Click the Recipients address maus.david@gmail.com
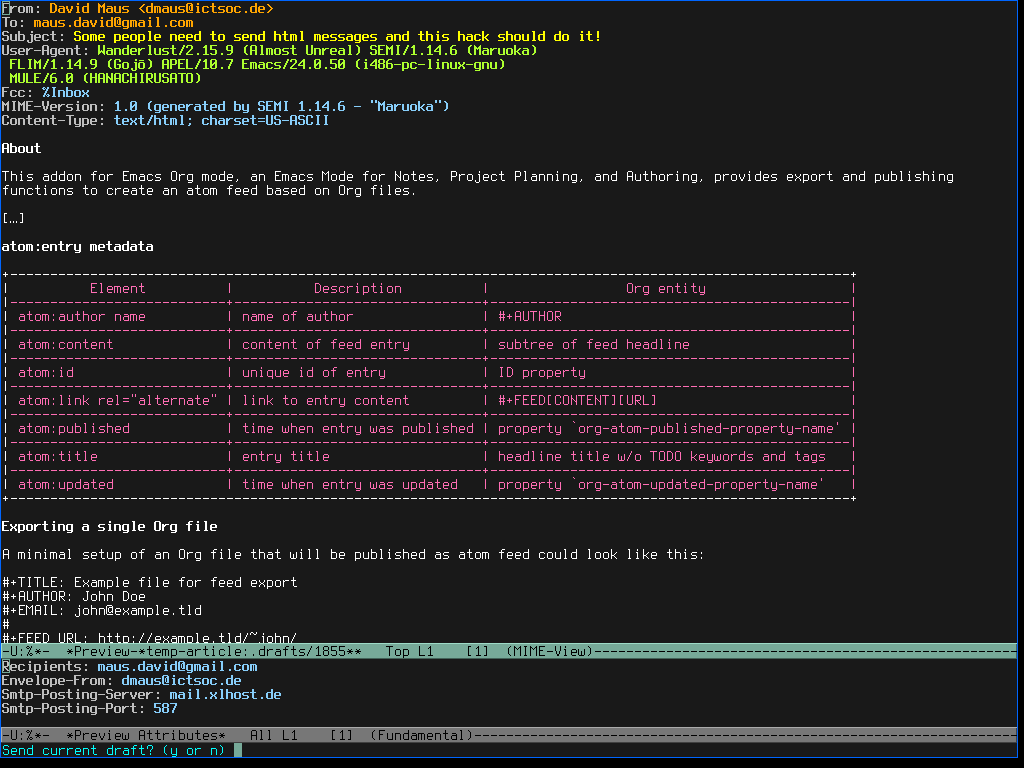This screenshot has height=768, width=1024. tap(177, 667)
